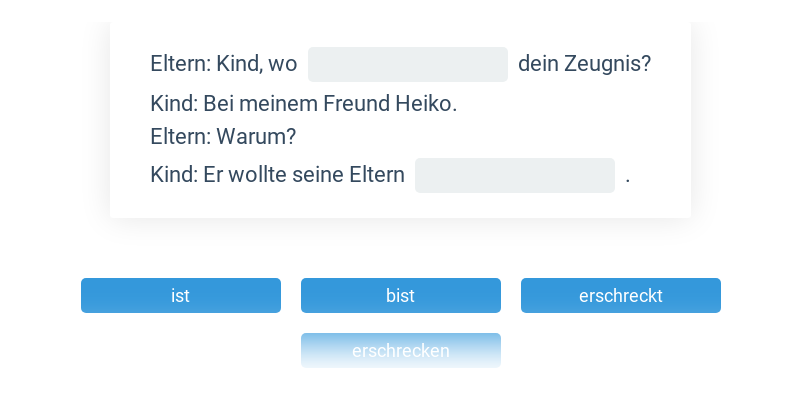Click the 'Eltern:' speaker label on the first line
Image resolution: width=800 pixels, height=400 pixels.
click(x=180, y=64)
